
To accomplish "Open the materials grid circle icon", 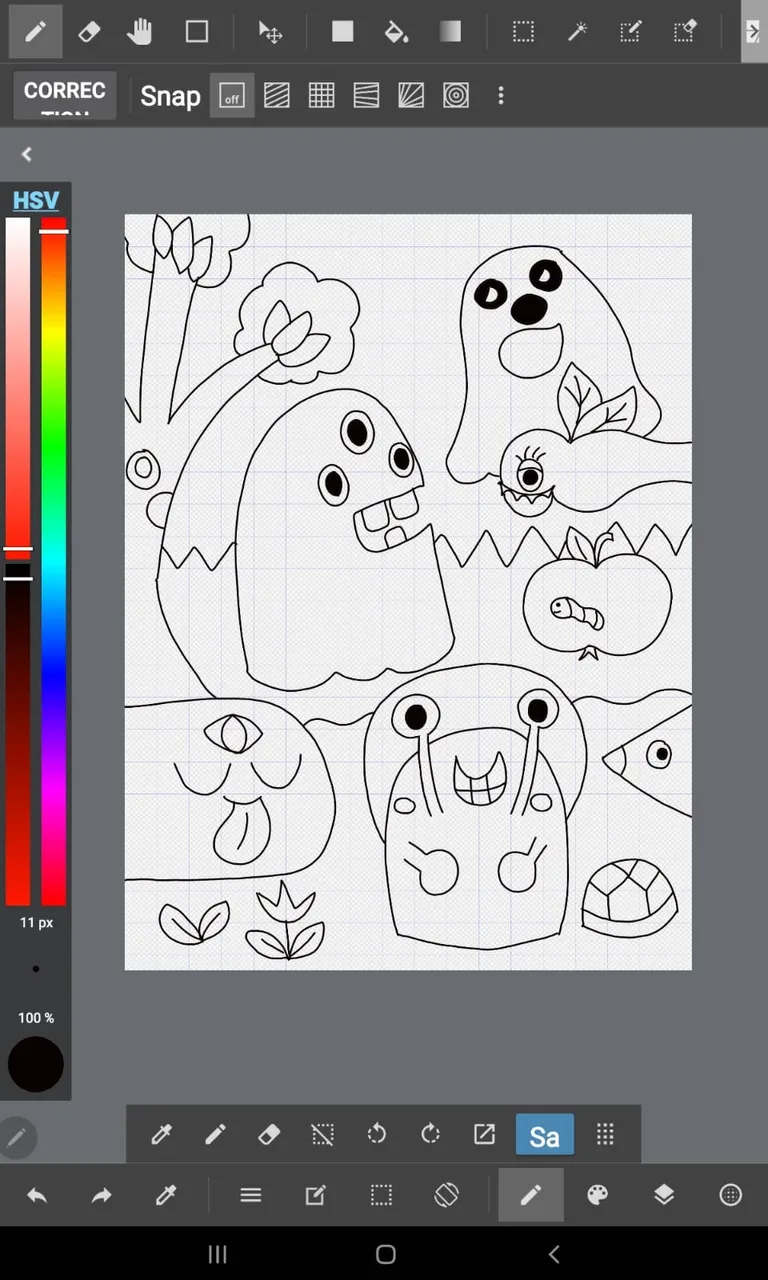I will (x=731, y=1195).
